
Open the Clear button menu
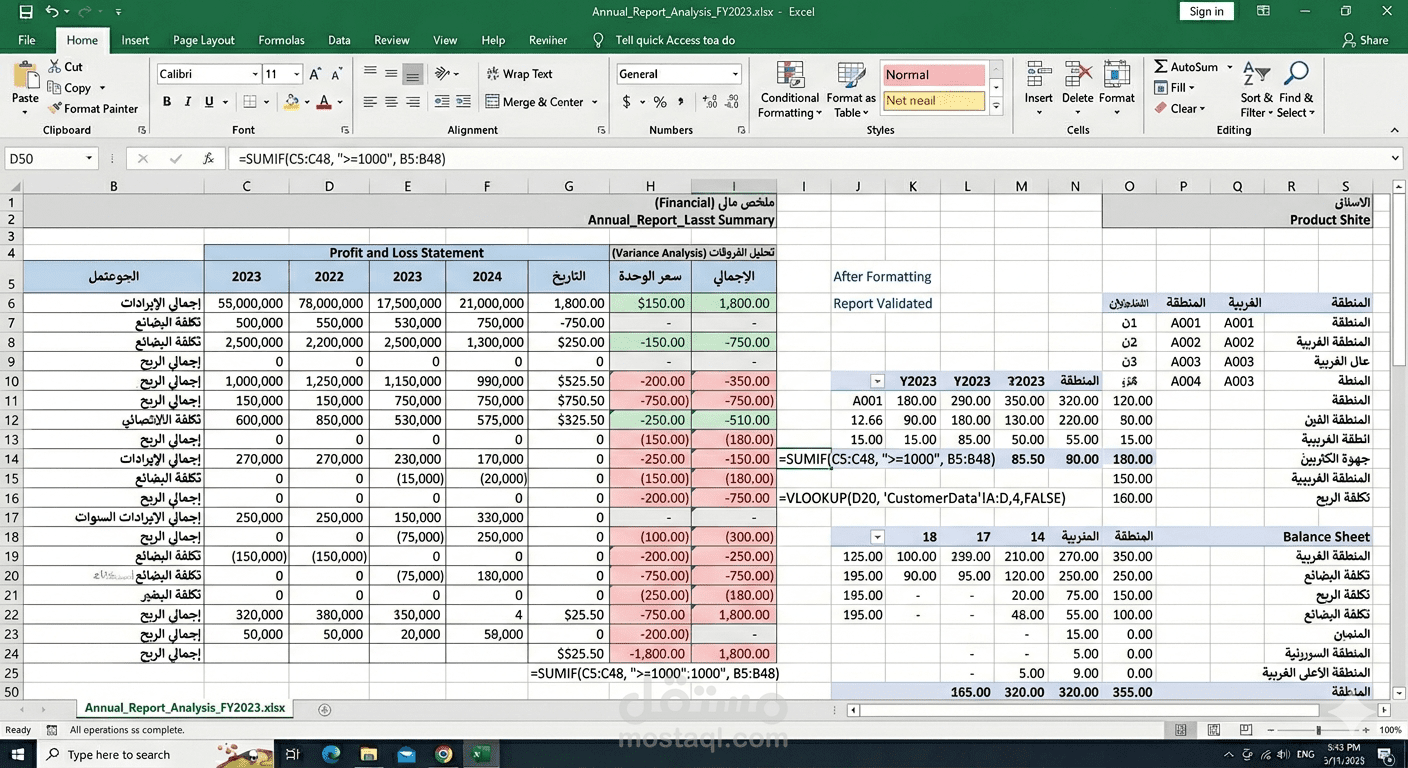coord(1180,108)
